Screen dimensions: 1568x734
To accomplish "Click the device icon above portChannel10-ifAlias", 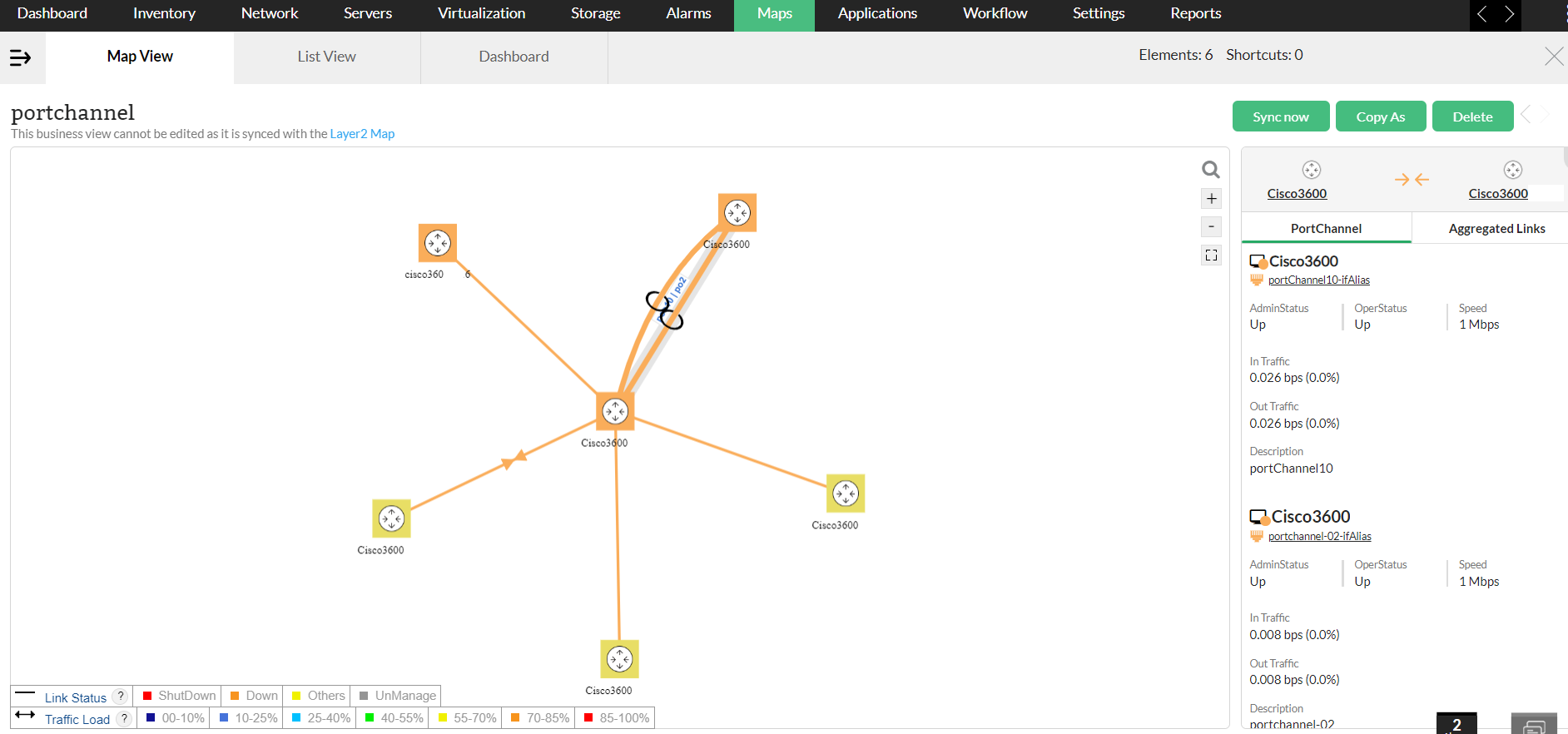I will (1258, 262).
